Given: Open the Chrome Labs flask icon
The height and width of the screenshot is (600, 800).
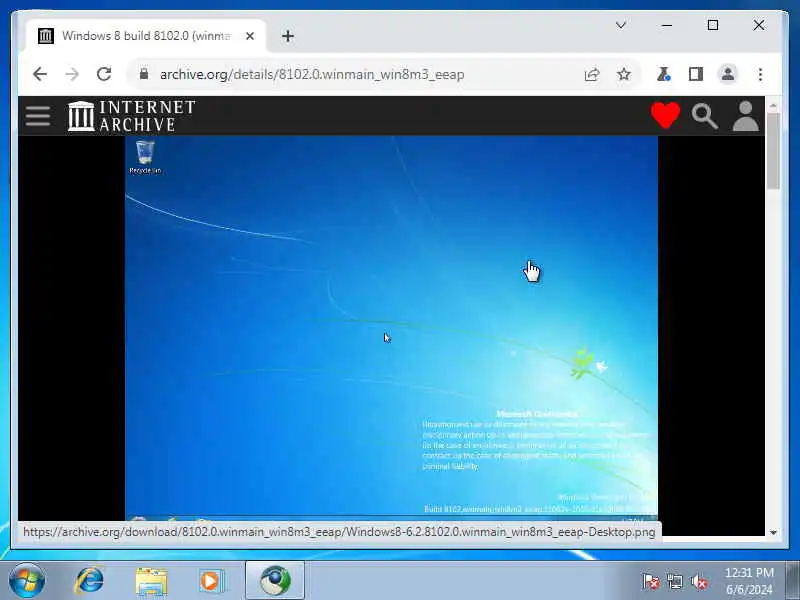Looking at the screenshot, I should pyautogui.click(x=663, y=74).
